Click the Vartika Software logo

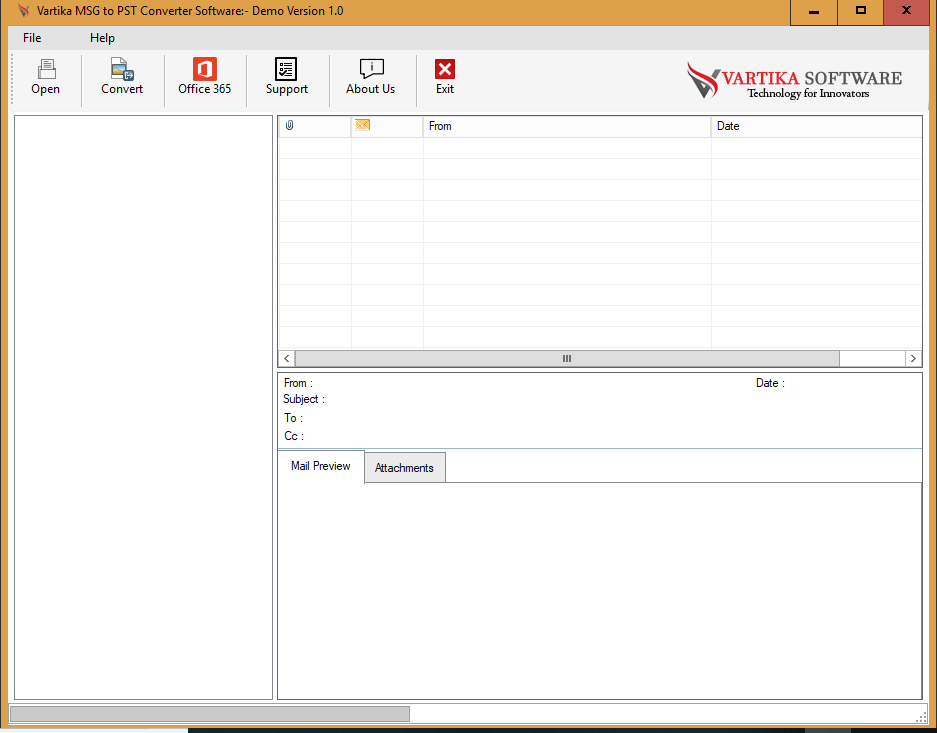[x=794, y=81]
